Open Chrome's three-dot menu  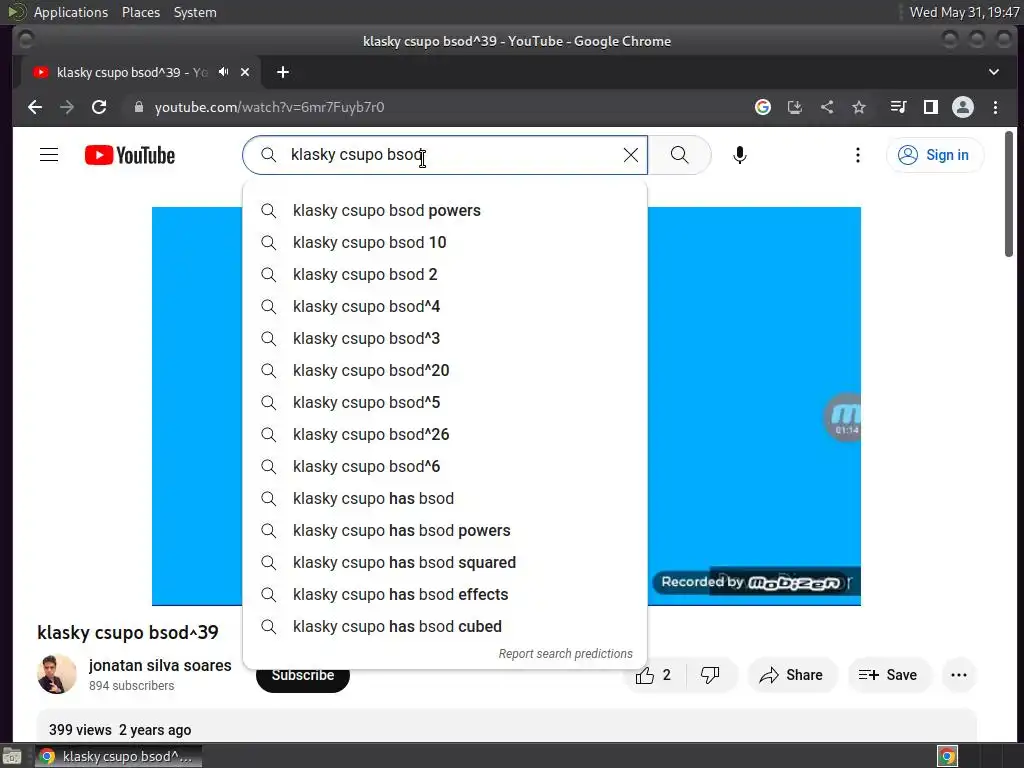(995, 107)
